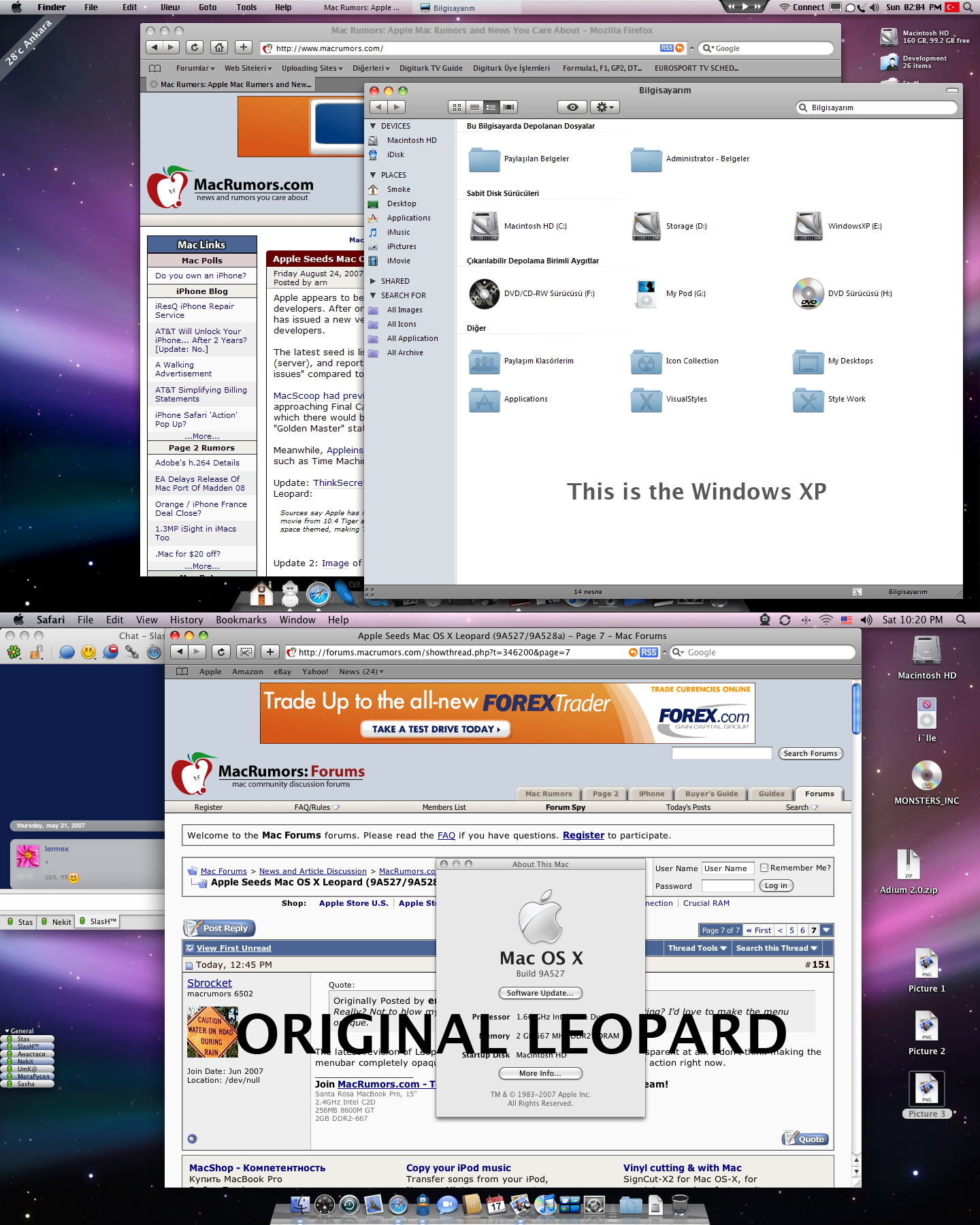This screenshot has height=1225, width=980.
Task: Click Software Update… in About This Mac
Action: (540, 993)
